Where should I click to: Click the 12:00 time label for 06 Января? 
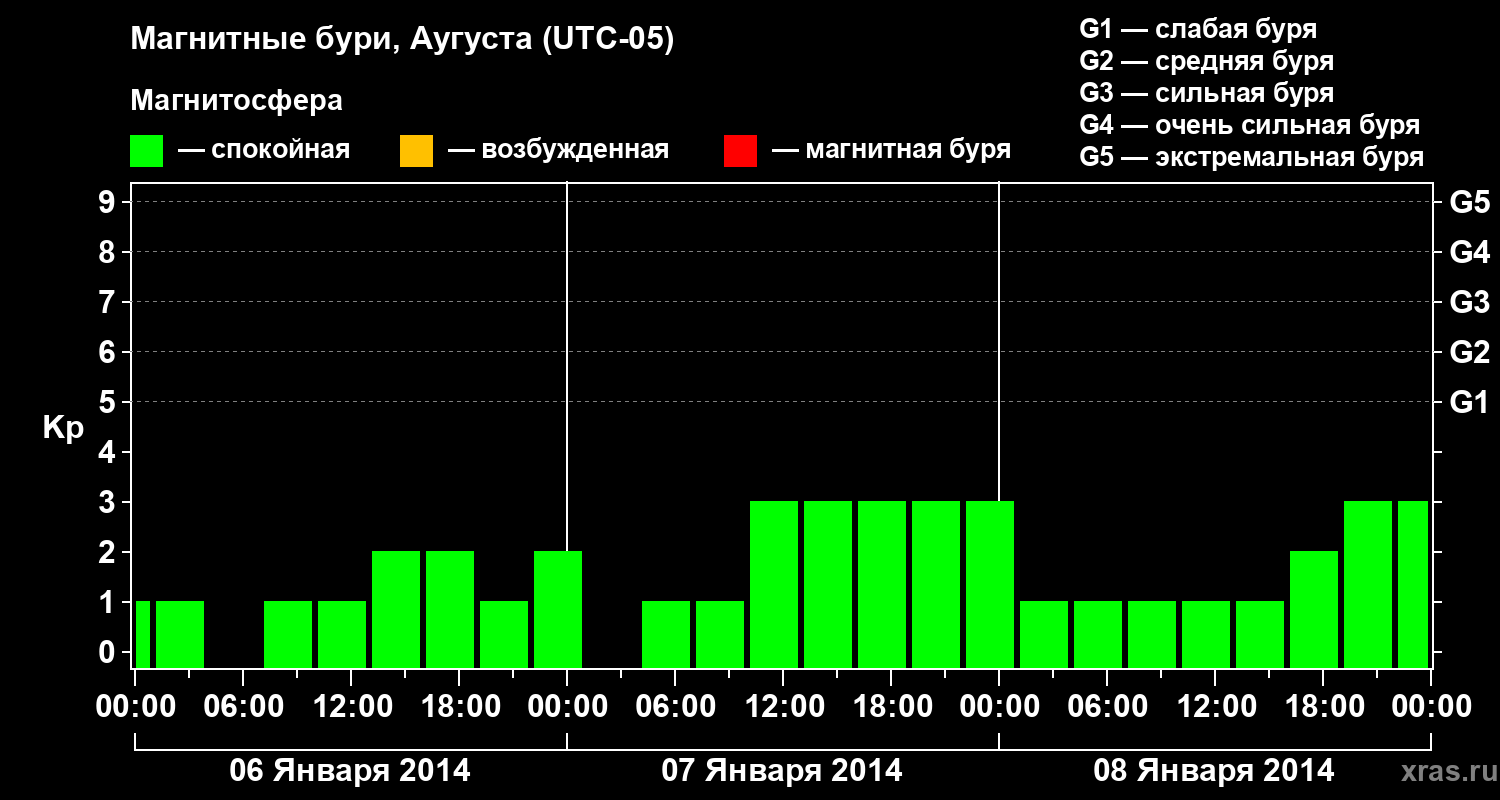pos(351,707)
